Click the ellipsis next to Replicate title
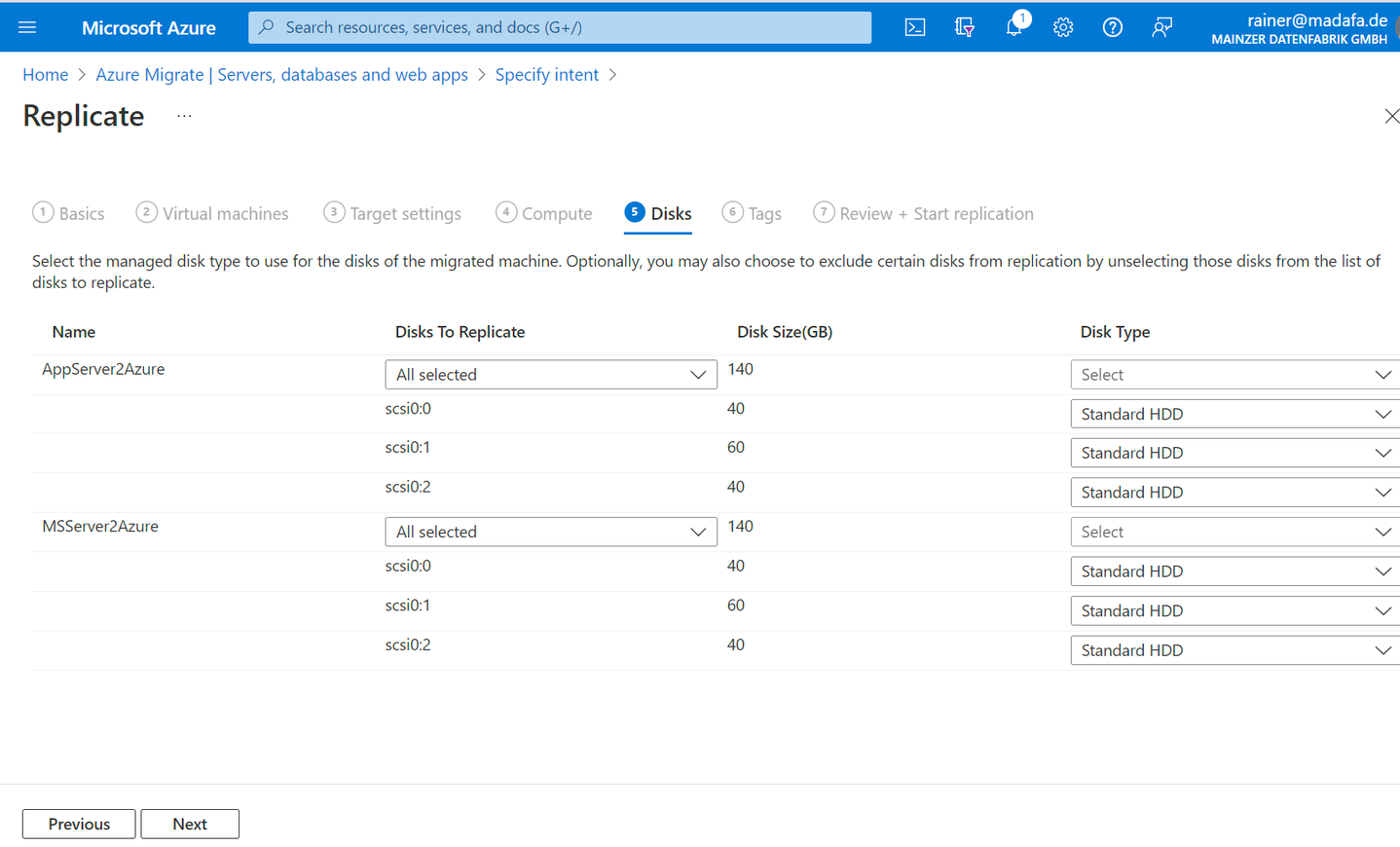Image resolution: width=1400 pixels, height=847 pixels. point(184,116)
